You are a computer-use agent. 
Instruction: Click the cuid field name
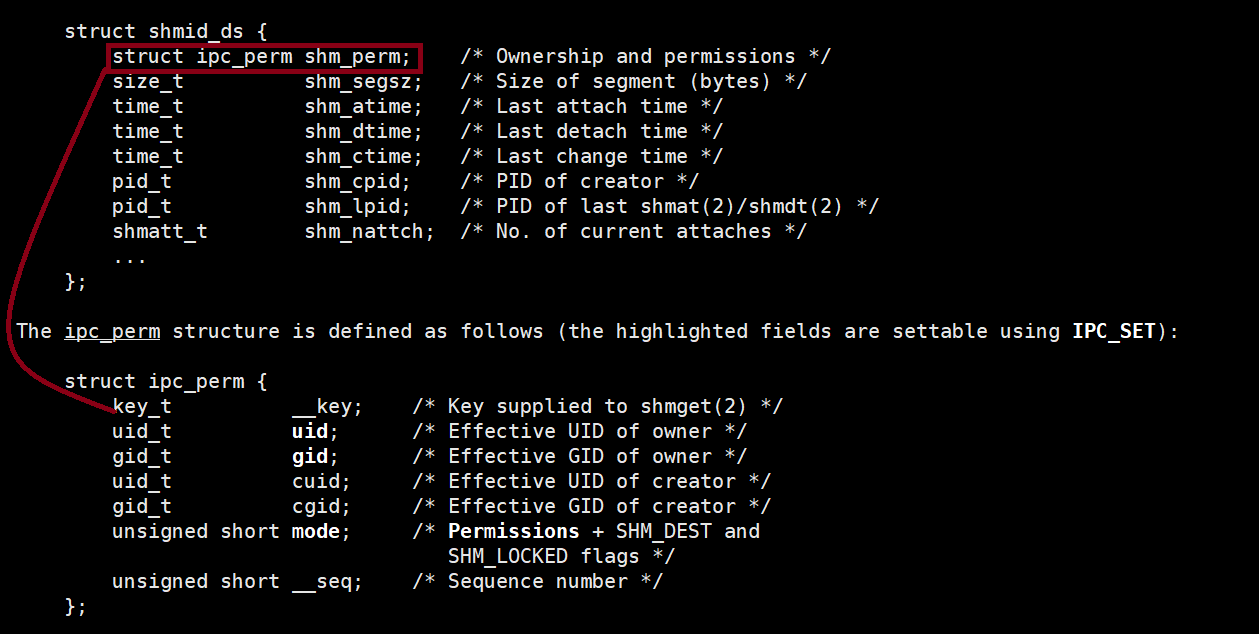[315, 482]
